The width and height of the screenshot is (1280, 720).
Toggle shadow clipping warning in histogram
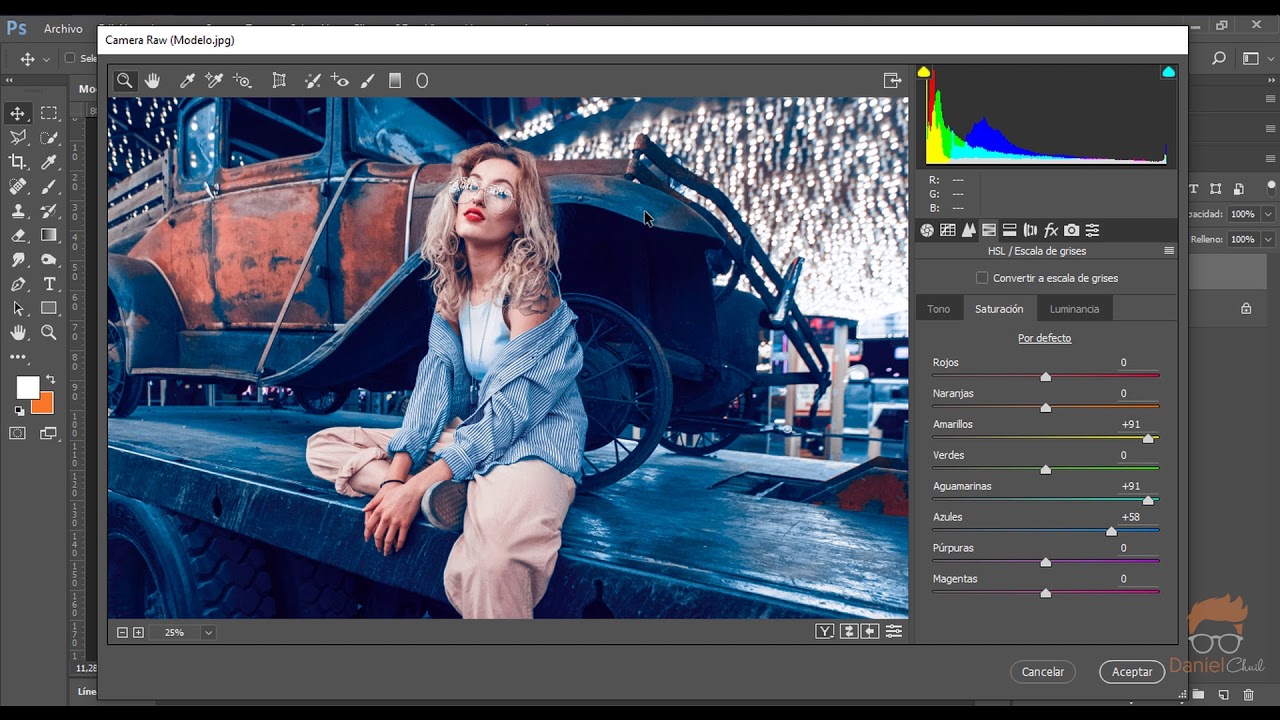pyautogui.click(x=924, y=72)
